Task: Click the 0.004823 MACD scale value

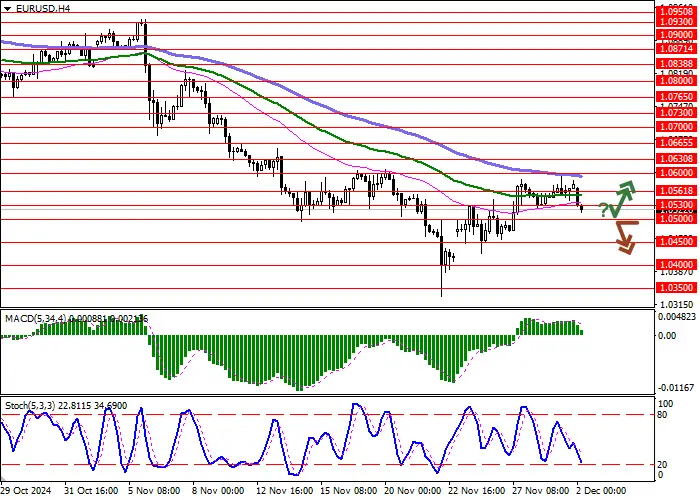Action: coord(677,317)
